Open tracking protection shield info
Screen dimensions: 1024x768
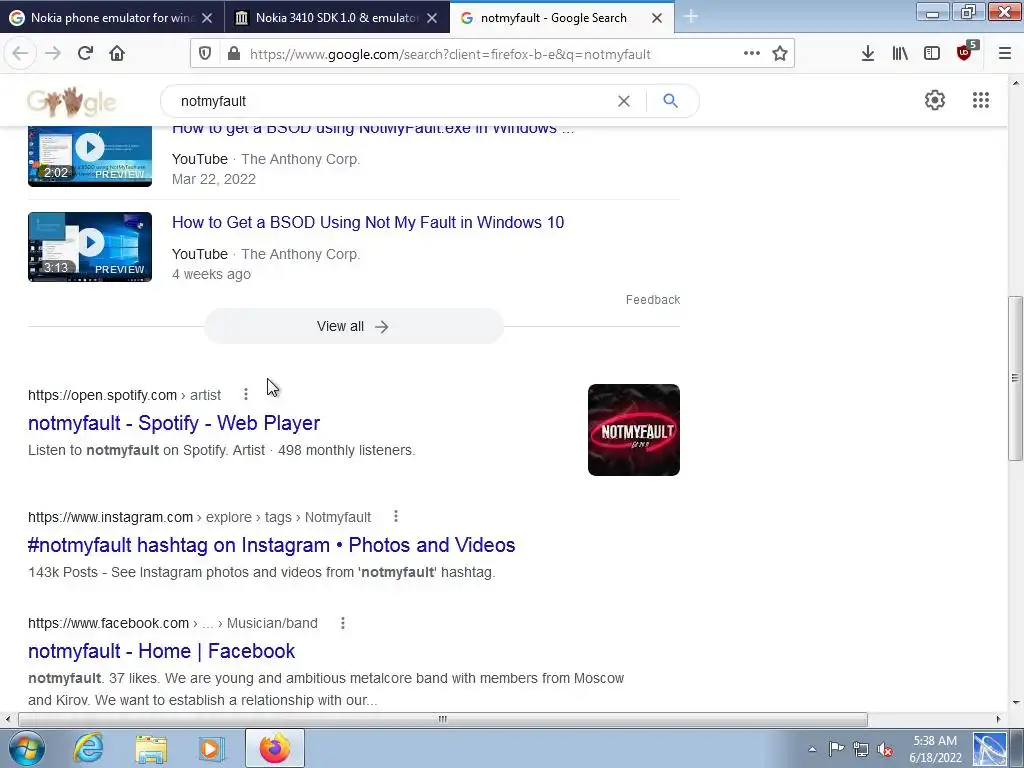click(x=205, y=54)
